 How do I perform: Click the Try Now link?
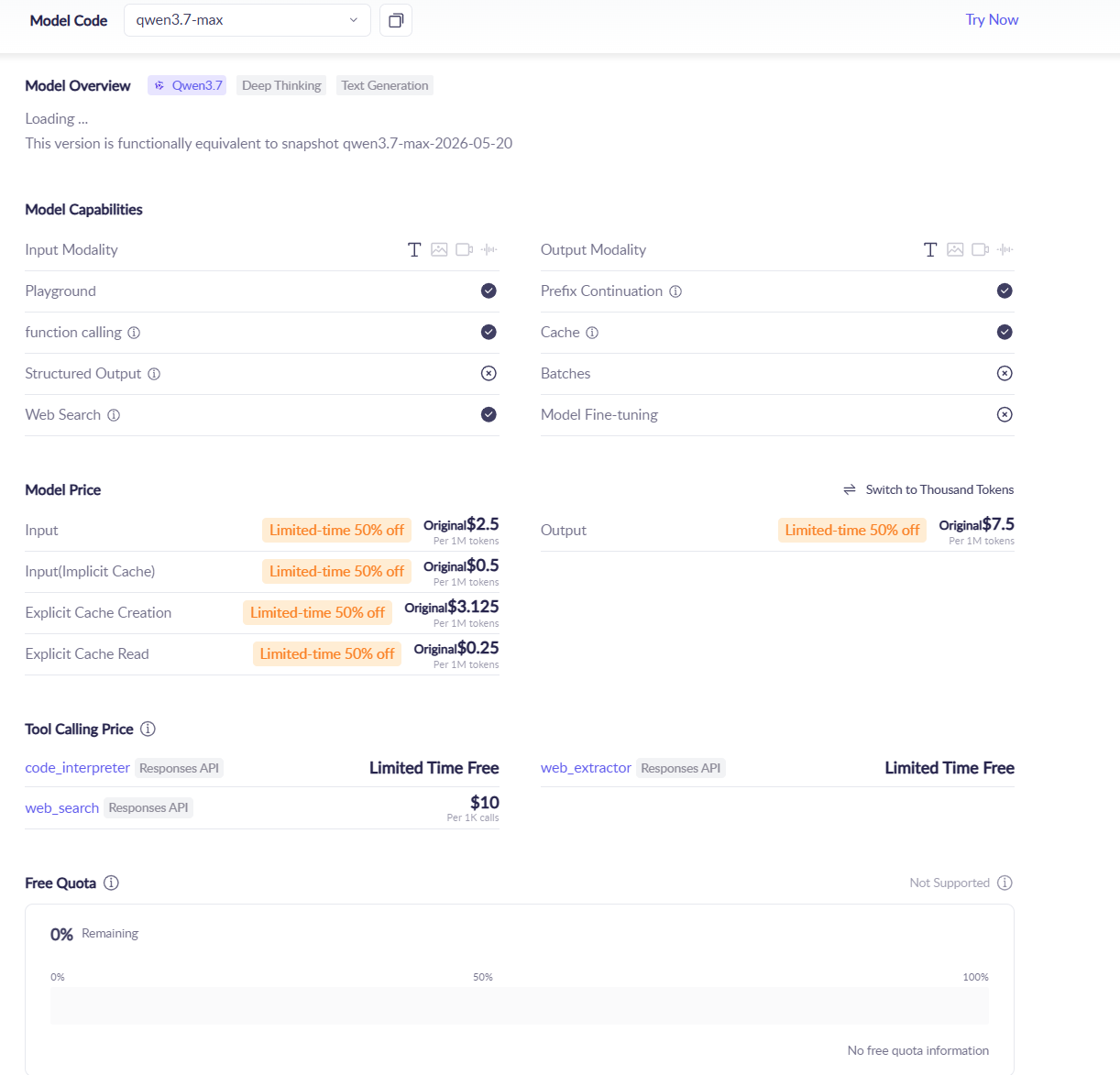pyautogui.click(x=992, y=20)
